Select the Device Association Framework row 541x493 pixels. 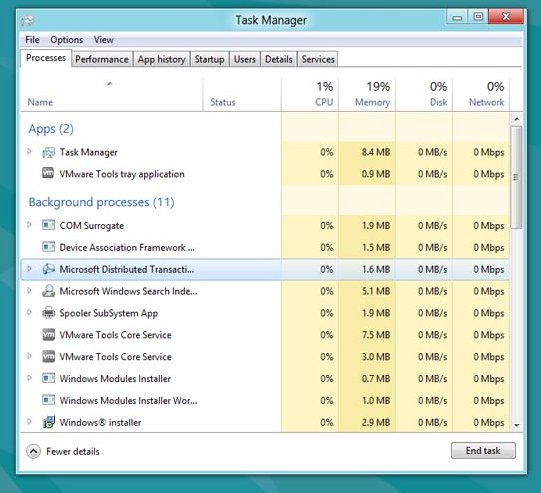[x=265, y=247]
